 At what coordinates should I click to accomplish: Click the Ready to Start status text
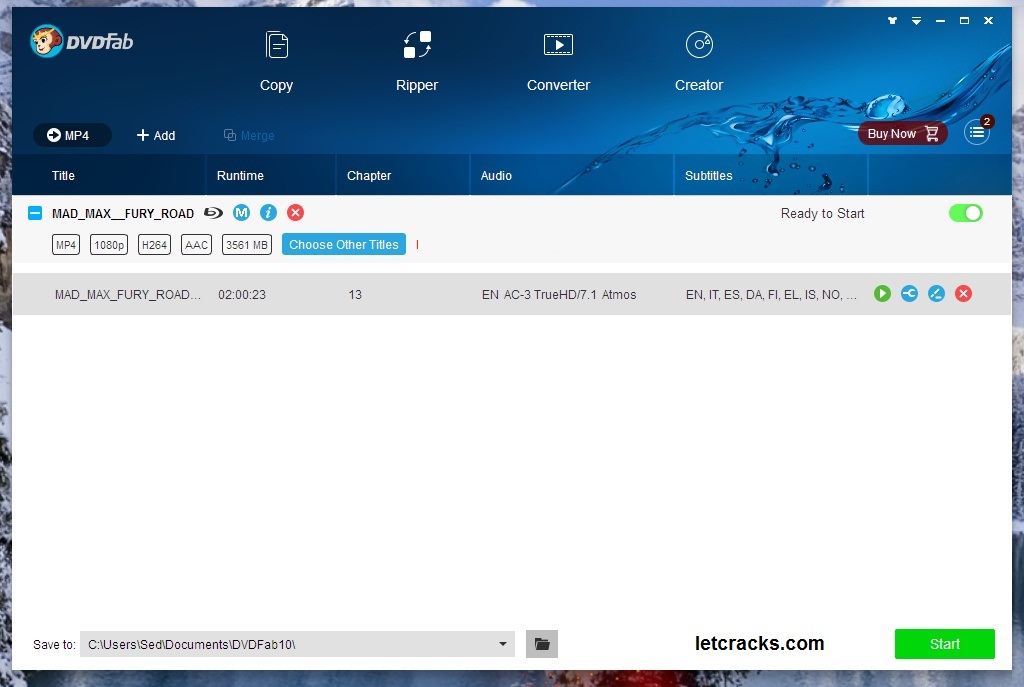pyautogui.click(x=822, y=214)
